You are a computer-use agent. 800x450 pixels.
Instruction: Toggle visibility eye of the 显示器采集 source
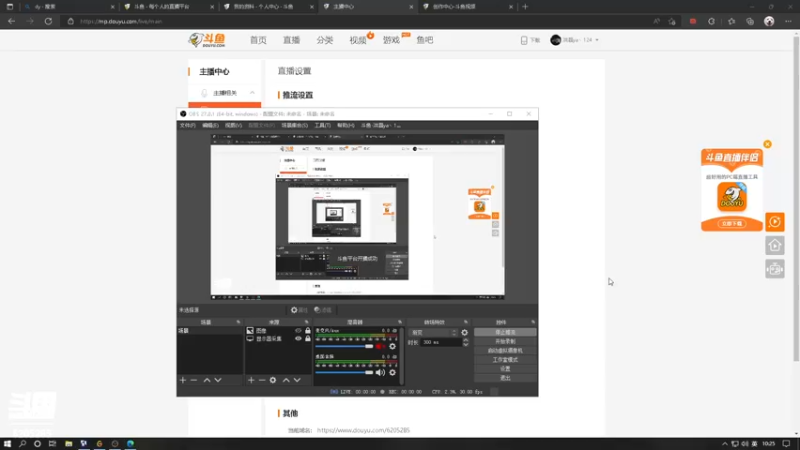298,338
